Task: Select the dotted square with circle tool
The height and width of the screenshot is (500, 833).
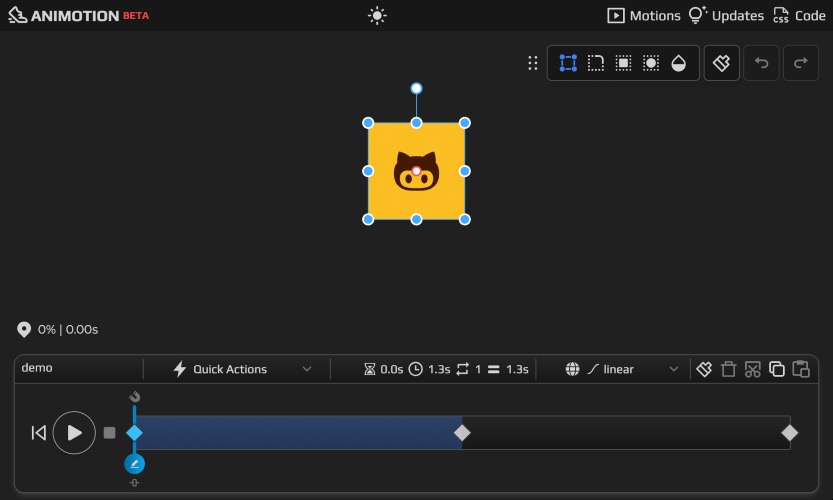Action: click(x=651, y=63)
